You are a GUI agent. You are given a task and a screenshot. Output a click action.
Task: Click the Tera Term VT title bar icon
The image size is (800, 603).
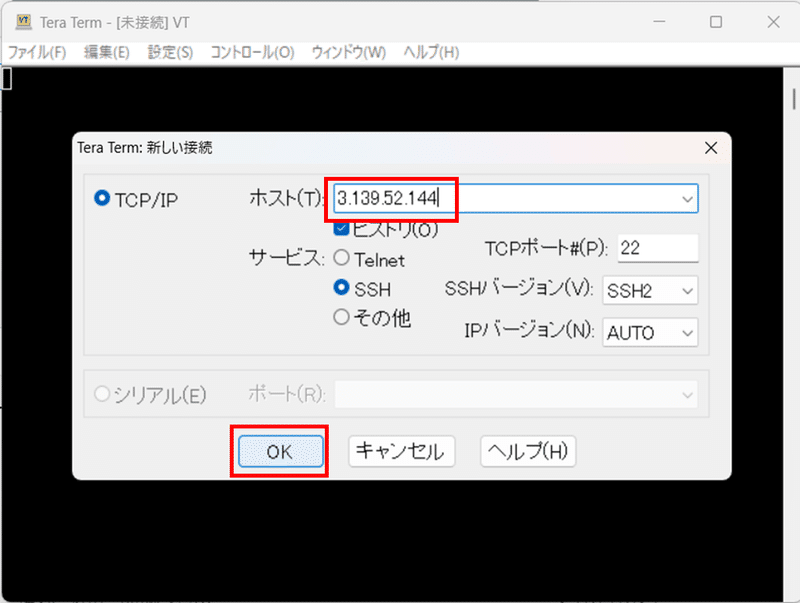pos(23,22)
